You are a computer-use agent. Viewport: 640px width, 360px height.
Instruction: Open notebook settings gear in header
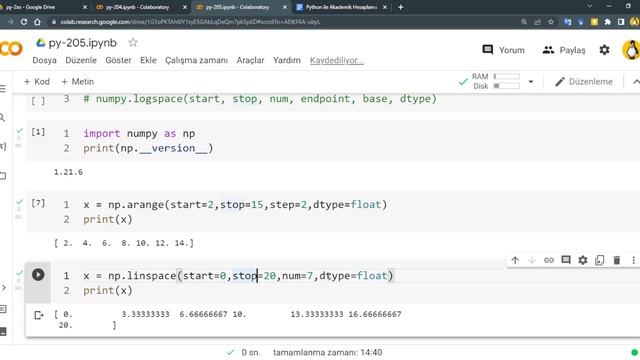pos(604,50)
